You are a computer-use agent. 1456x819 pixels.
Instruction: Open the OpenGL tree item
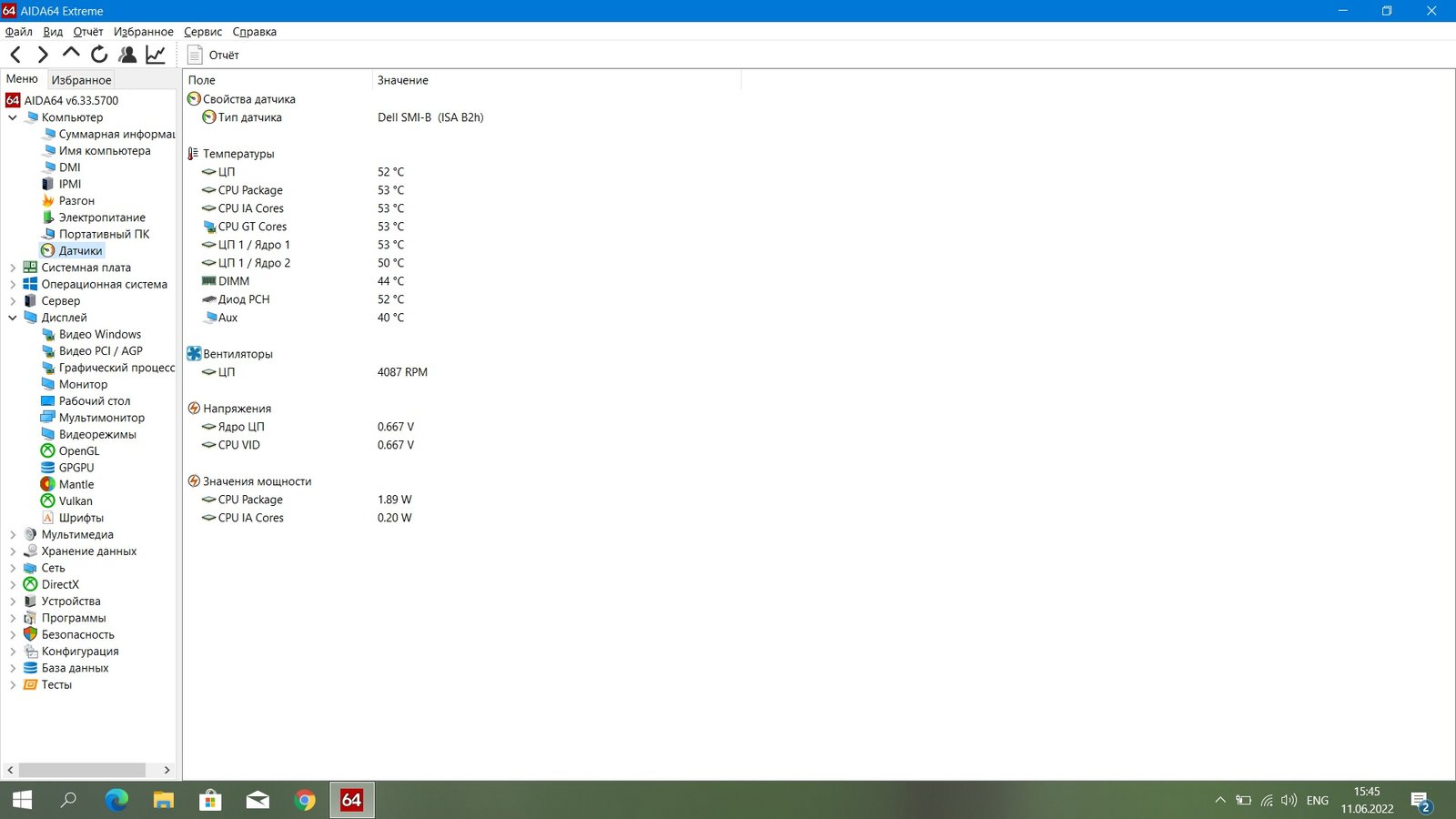(79, 451)
